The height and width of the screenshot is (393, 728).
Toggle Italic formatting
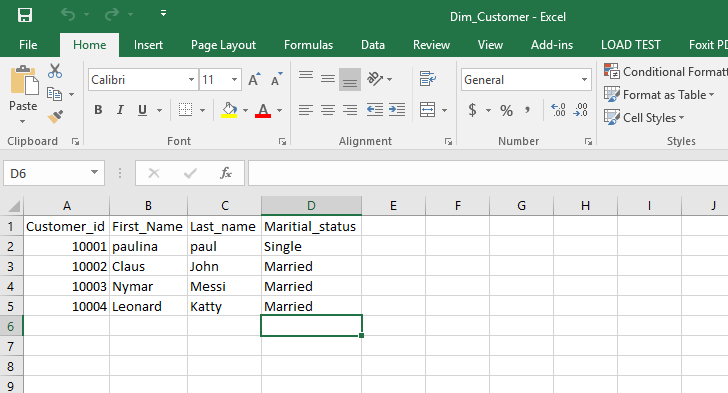120,110
